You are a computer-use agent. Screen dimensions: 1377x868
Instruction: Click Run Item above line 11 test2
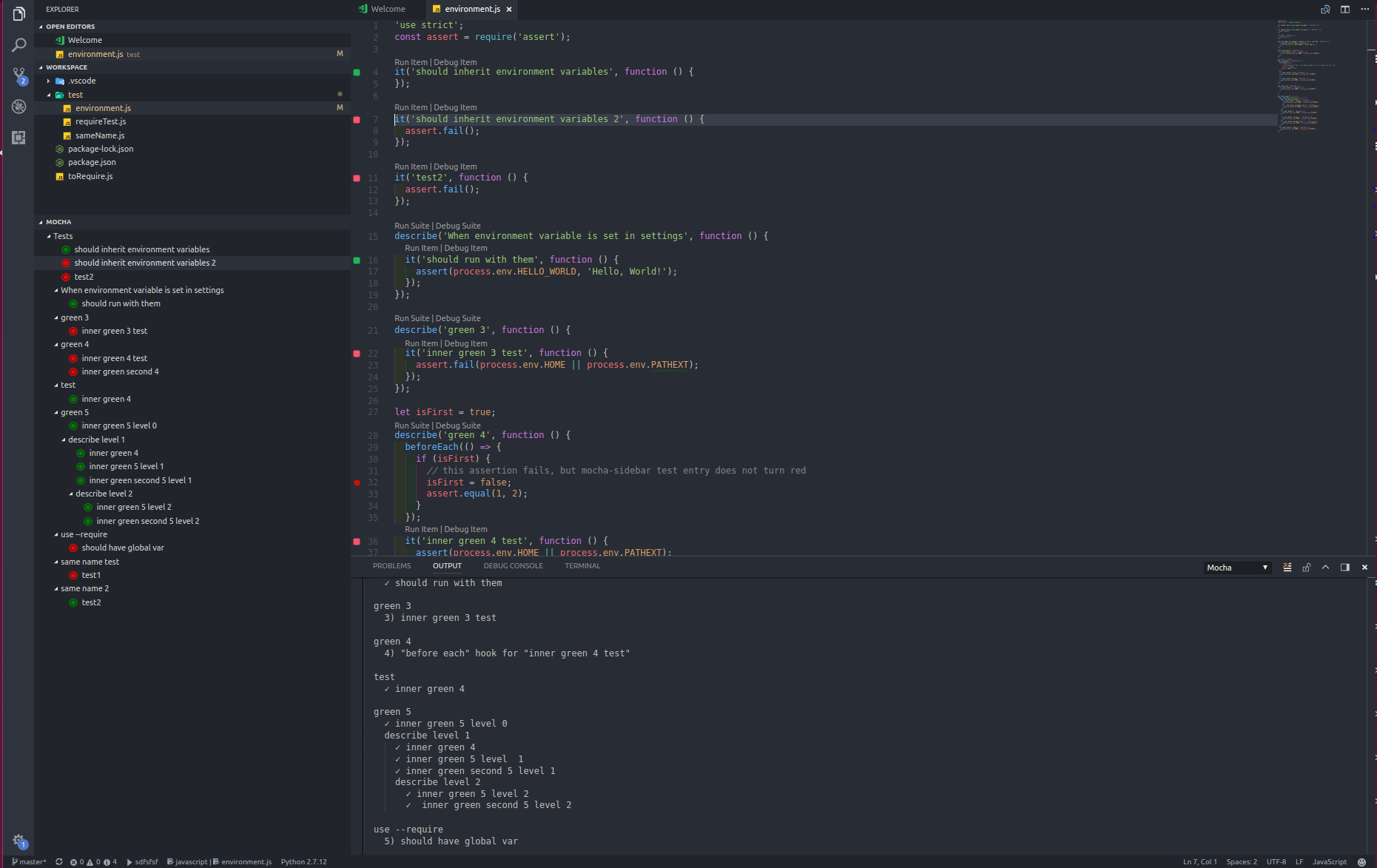point(411,167)
